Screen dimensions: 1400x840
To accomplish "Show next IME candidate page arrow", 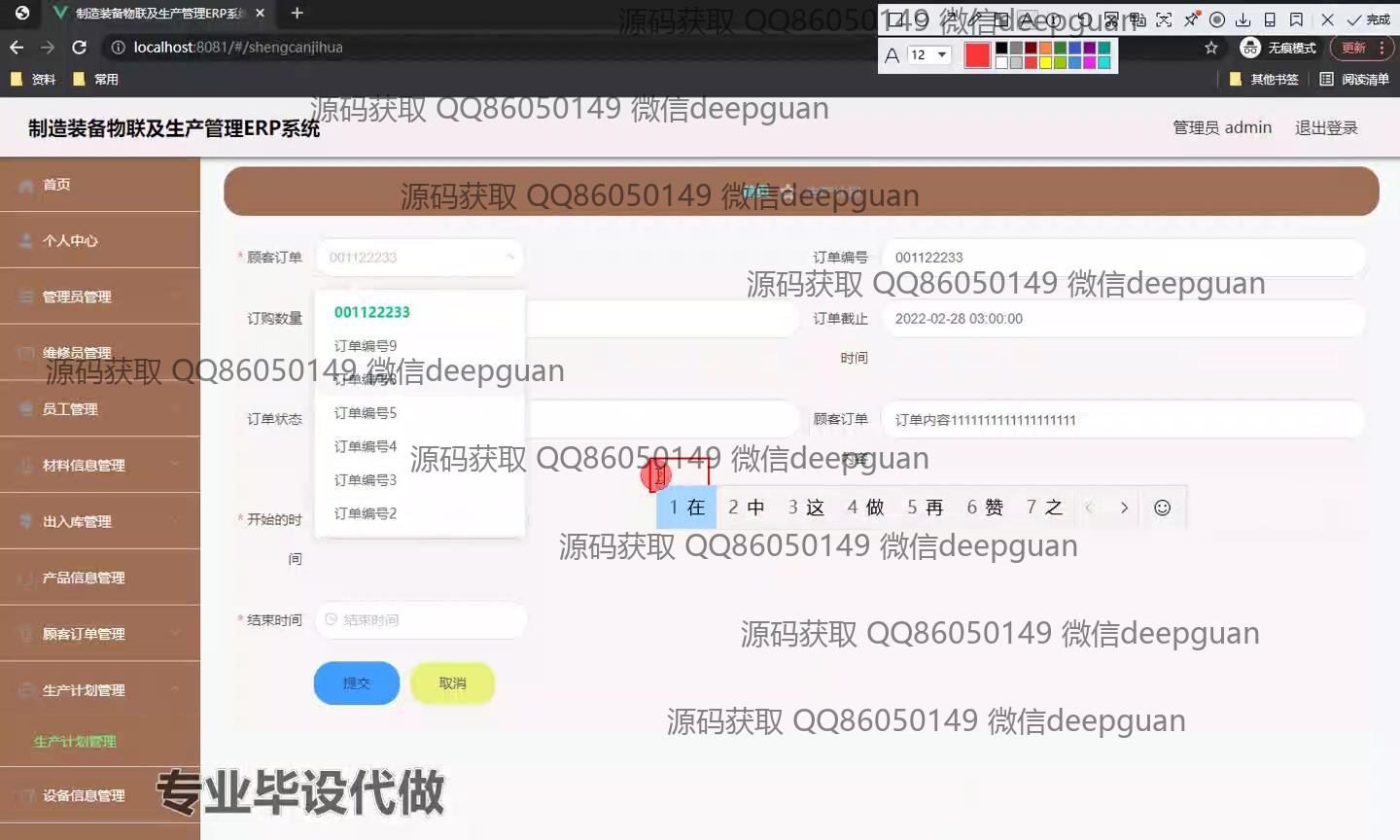I will (x=1124, y=507).
